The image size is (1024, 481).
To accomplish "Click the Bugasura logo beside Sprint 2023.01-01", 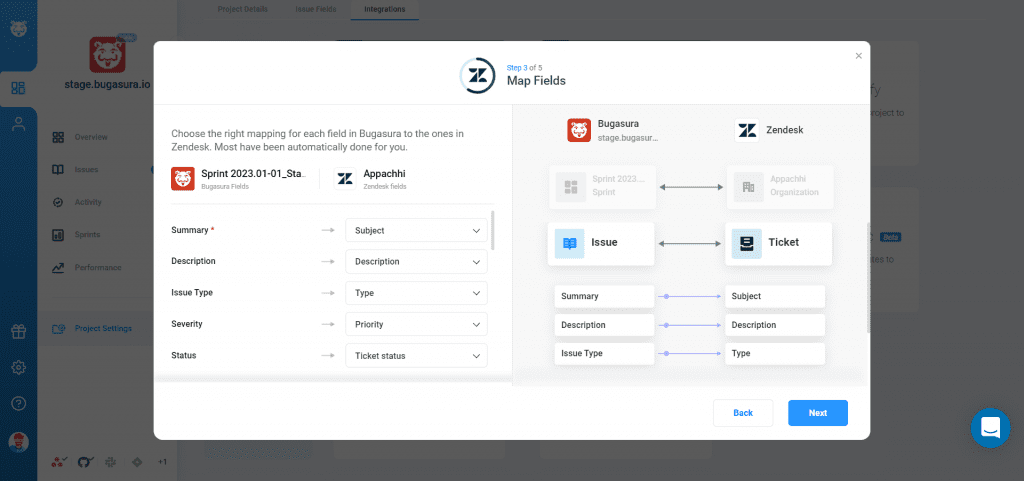I will pyautogui.click(x=183, y=179).
